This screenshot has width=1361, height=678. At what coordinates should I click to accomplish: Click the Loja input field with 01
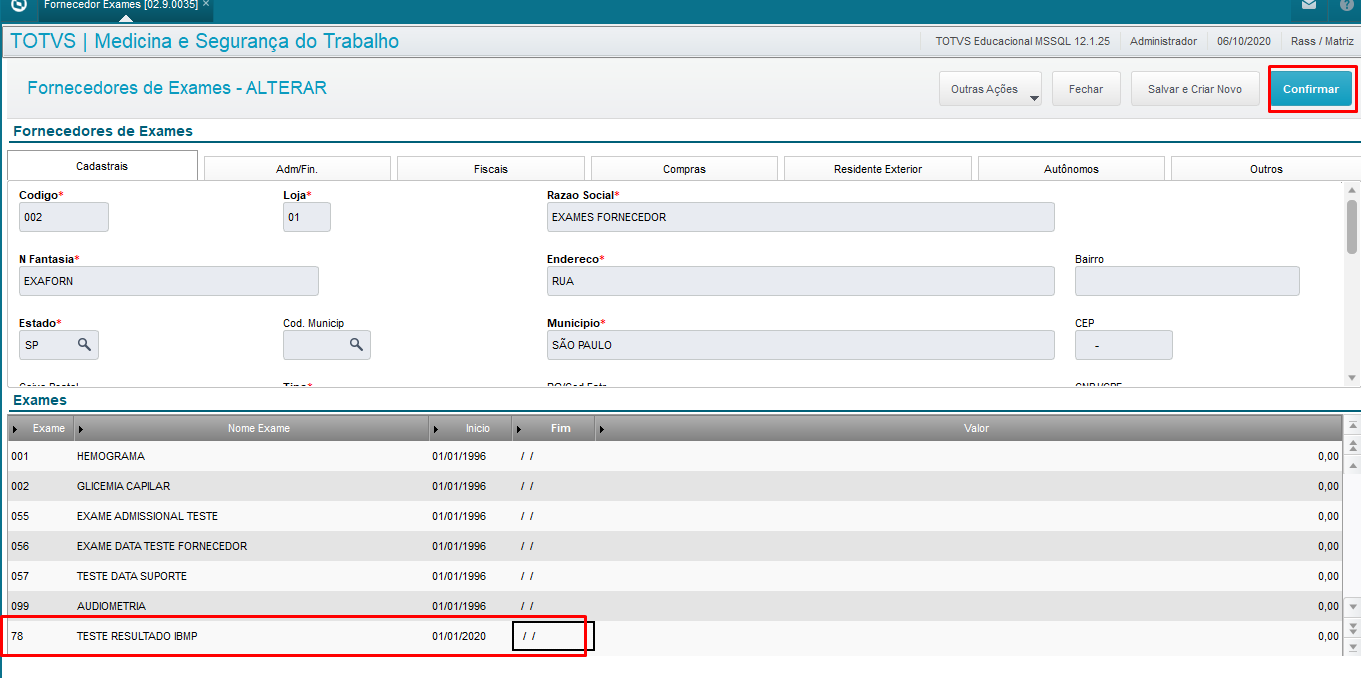(307, 217)
